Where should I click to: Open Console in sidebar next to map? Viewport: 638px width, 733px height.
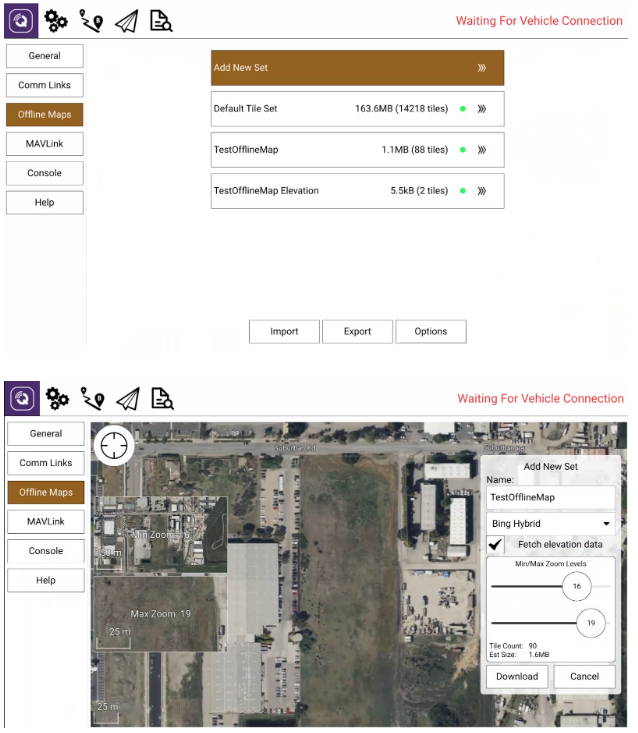coord(46,551)
